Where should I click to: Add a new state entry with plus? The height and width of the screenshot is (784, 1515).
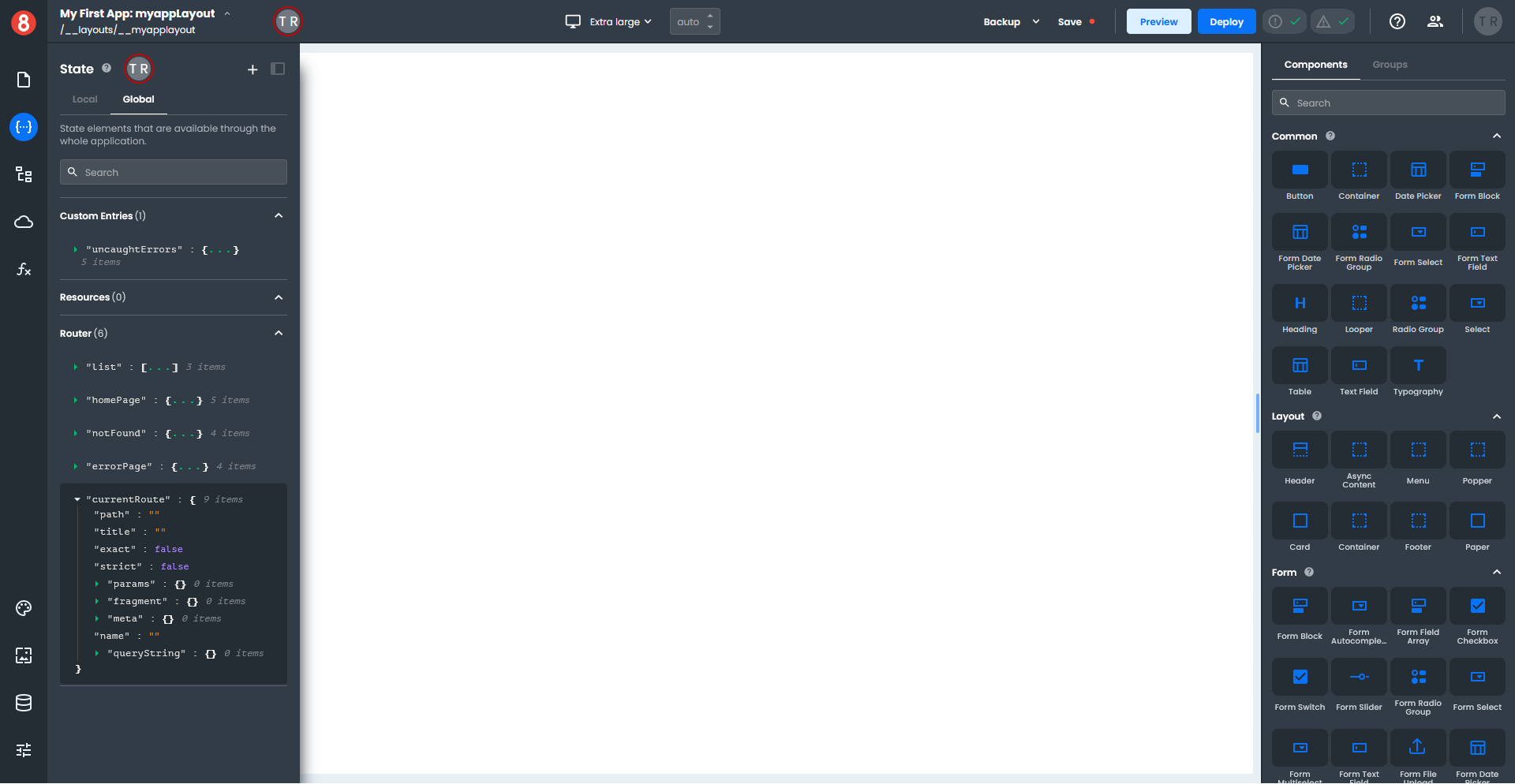(252, 69)
